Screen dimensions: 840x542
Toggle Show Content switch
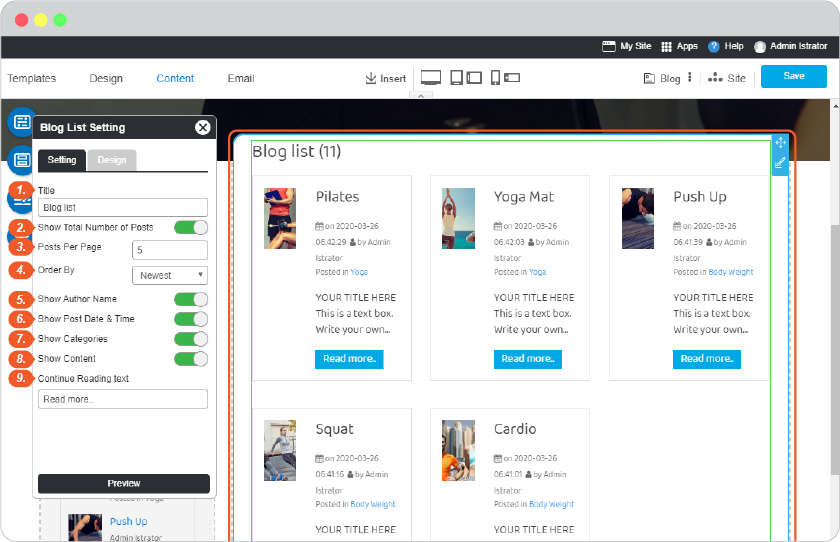(x=191, y=359)
